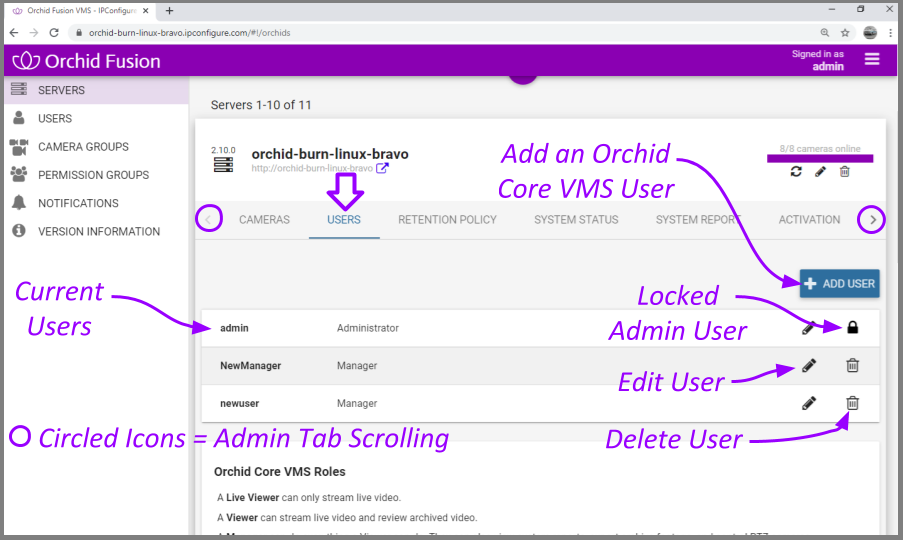Click the Administrator role text
The height and width of the screenshot is (540, 903).
click(367, 328)
